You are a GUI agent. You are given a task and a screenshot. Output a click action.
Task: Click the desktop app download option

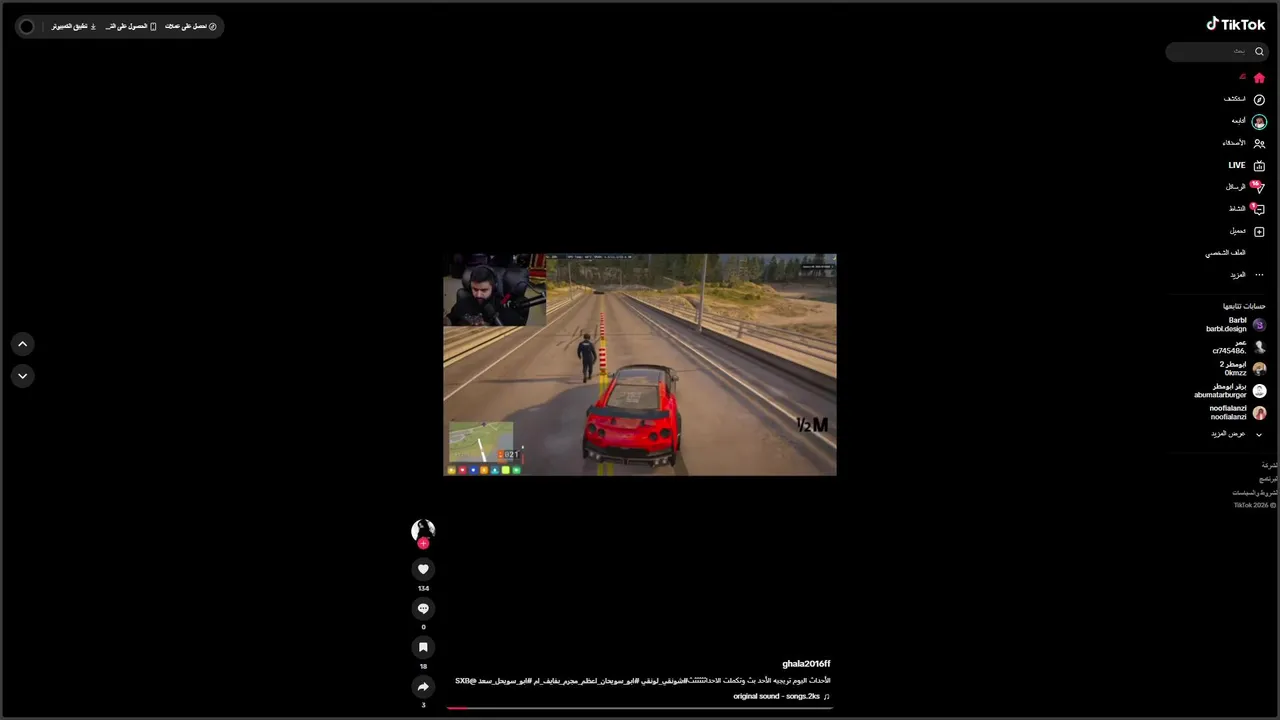tap(74, 26)
